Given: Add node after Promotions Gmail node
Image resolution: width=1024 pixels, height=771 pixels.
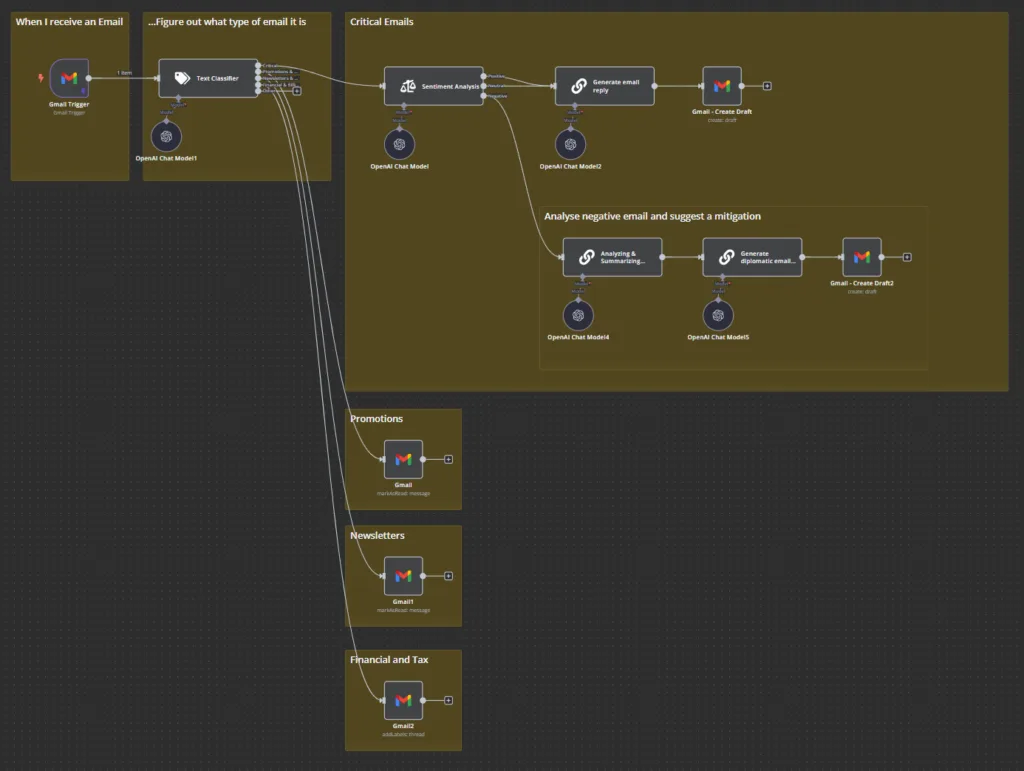Looking at the screenshot, I should point(449,460).
